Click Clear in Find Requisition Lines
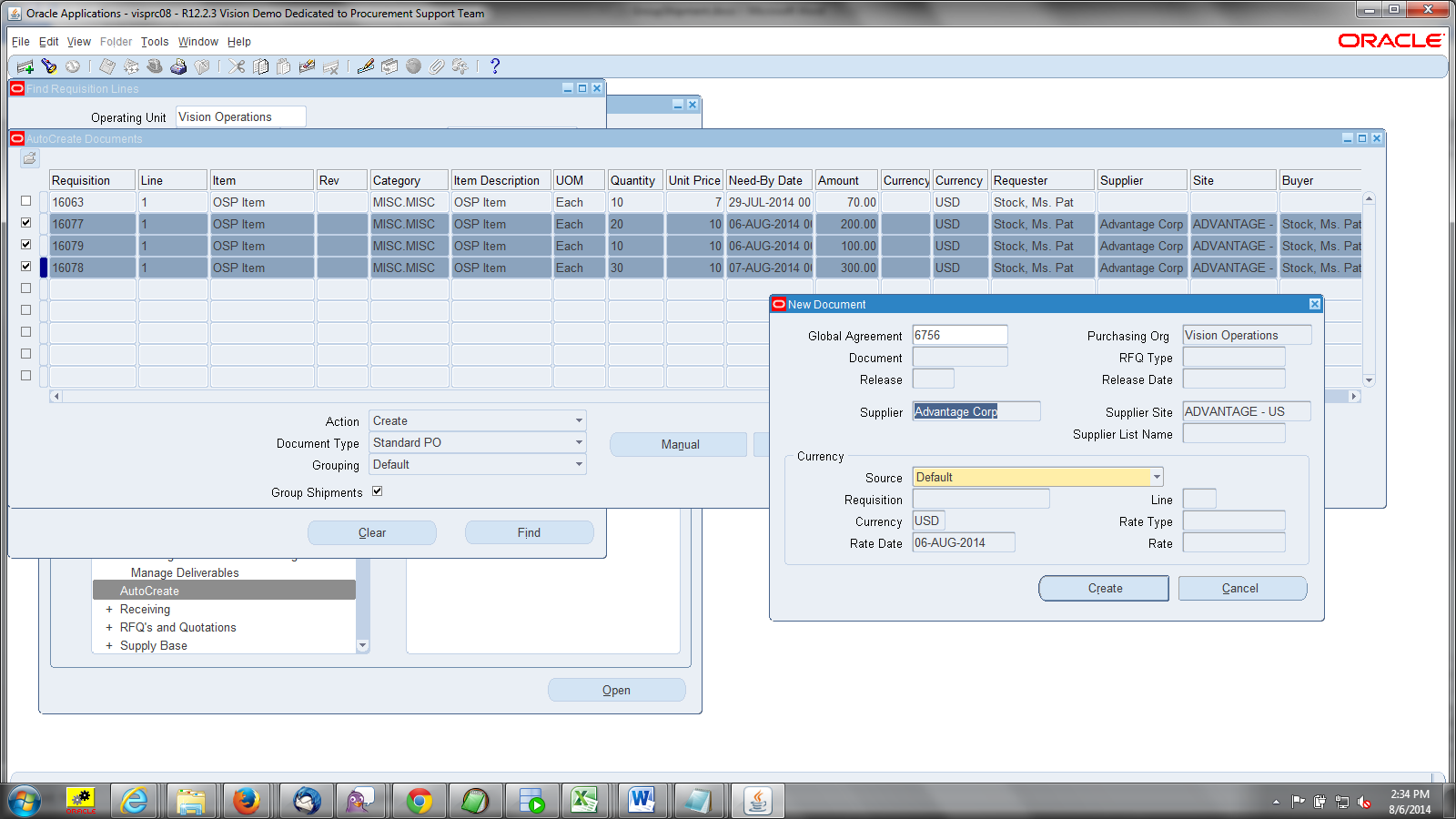1456x819 pixels. pos(372,532)
